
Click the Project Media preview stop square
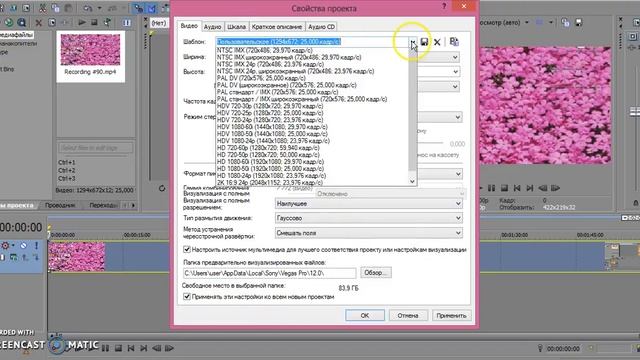pyautogui.click(x=94, y=23)
